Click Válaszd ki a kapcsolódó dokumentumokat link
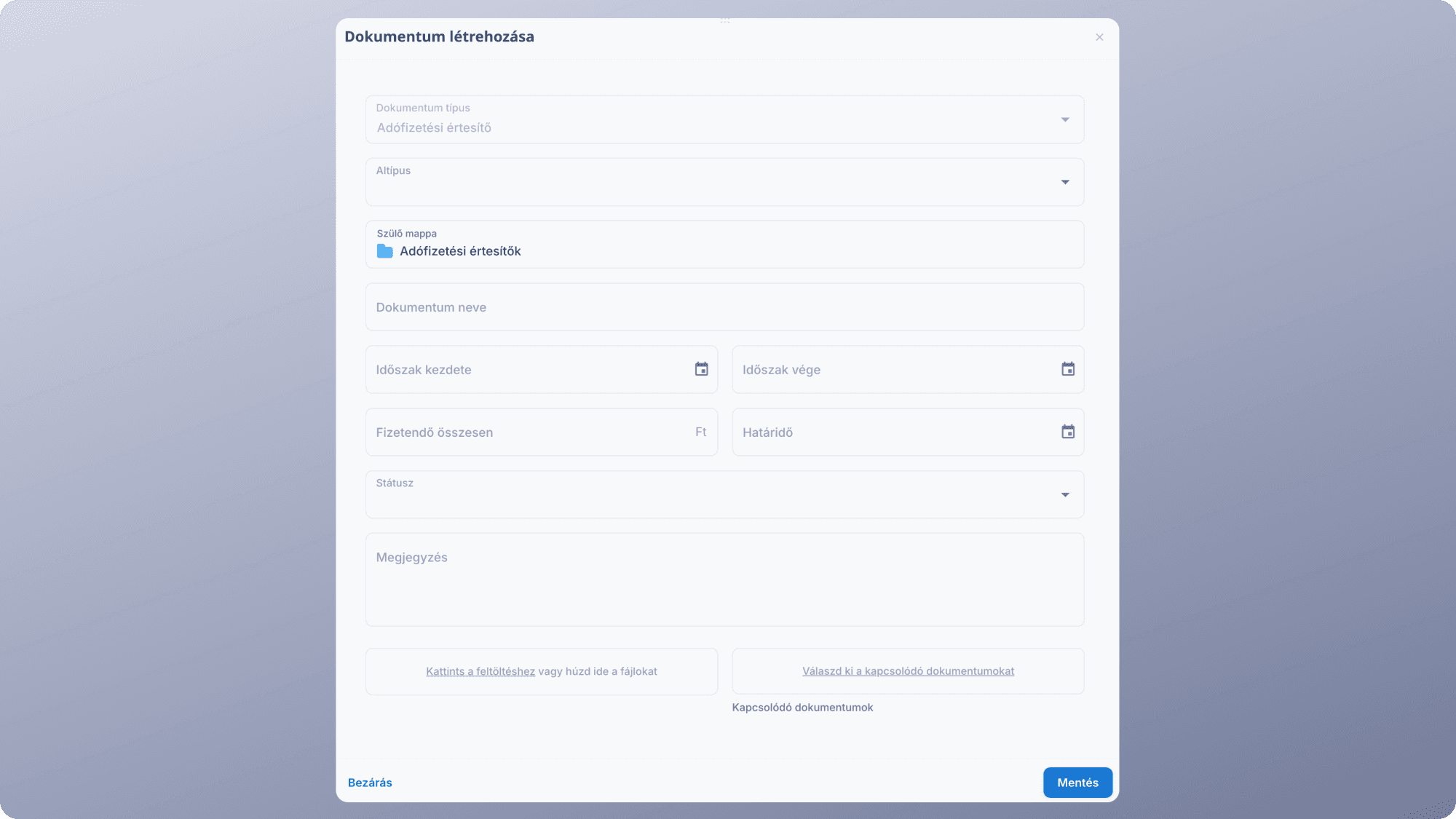 tap(908, 671)
